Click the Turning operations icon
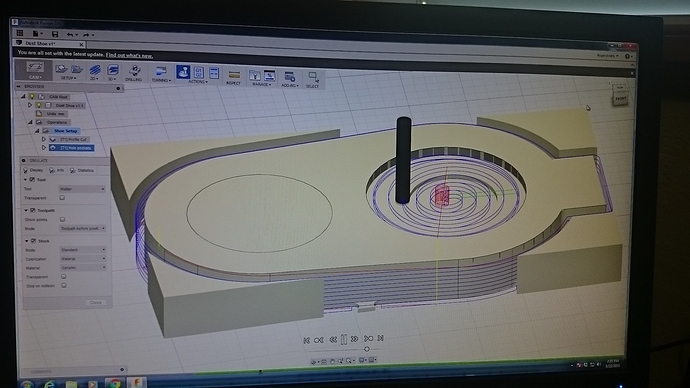 tap(161, 72)
